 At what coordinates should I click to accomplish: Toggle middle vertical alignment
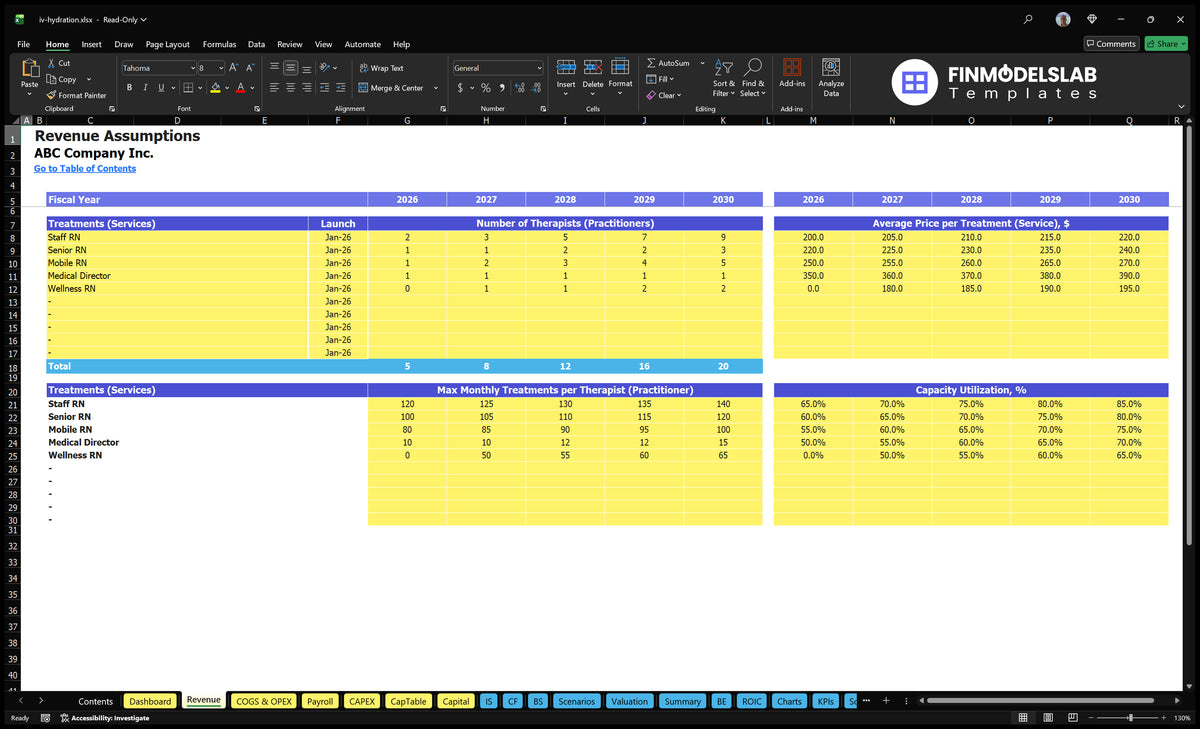290,68
